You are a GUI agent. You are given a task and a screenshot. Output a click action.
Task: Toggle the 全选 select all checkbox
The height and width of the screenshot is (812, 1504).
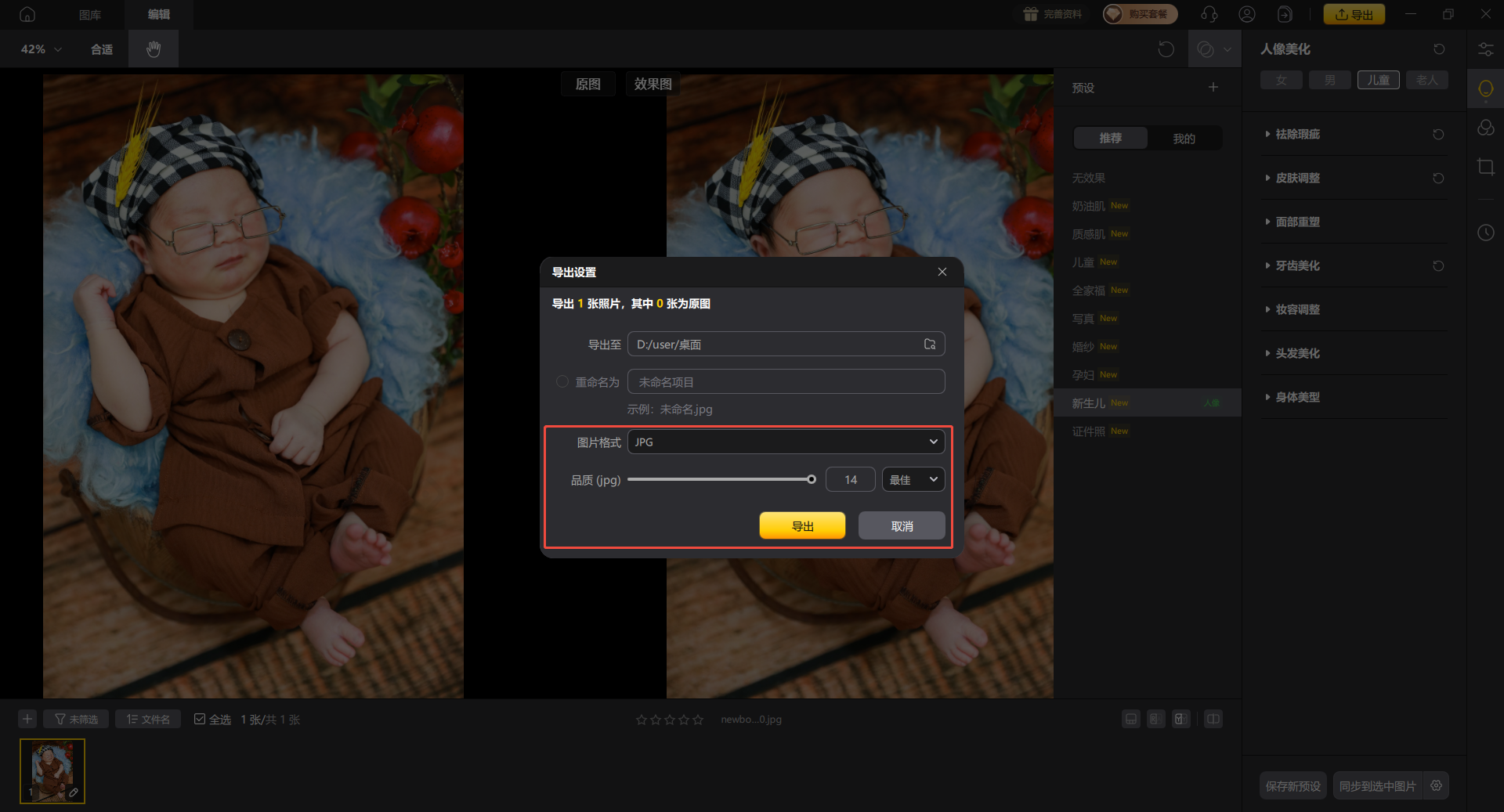tap(200, 719)
